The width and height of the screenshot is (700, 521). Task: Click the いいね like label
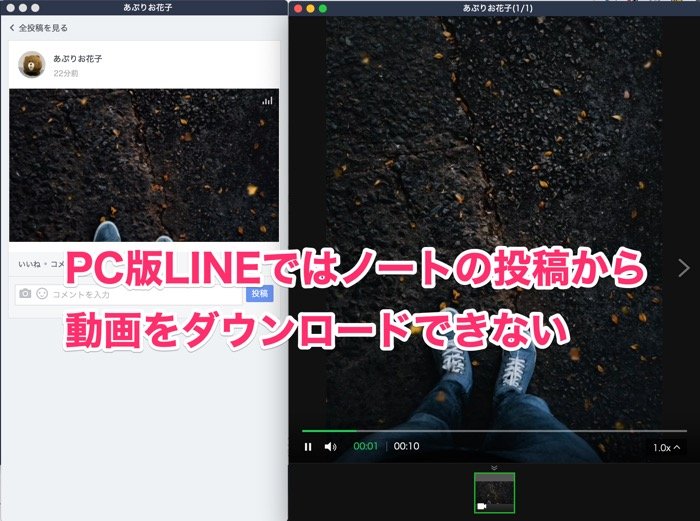(x=28, y=264)
